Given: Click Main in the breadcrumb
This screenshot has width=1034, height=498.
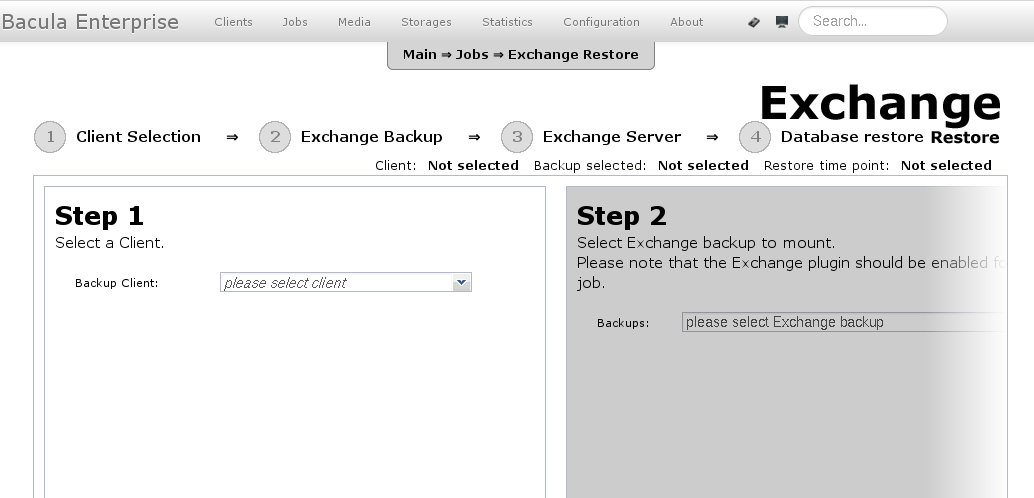Looking at the screenshot, I should pos(419,55).
